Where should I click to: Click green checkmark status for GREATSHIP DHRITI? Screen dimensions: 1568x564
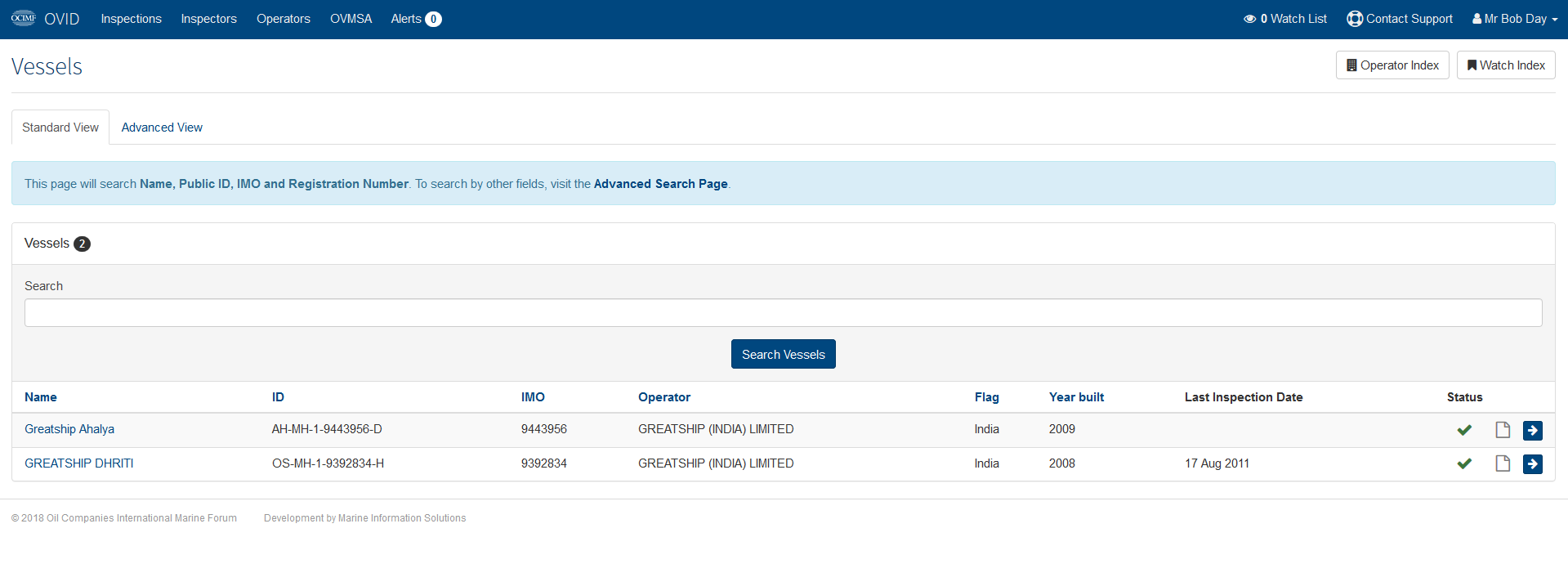pos(1464,463)
